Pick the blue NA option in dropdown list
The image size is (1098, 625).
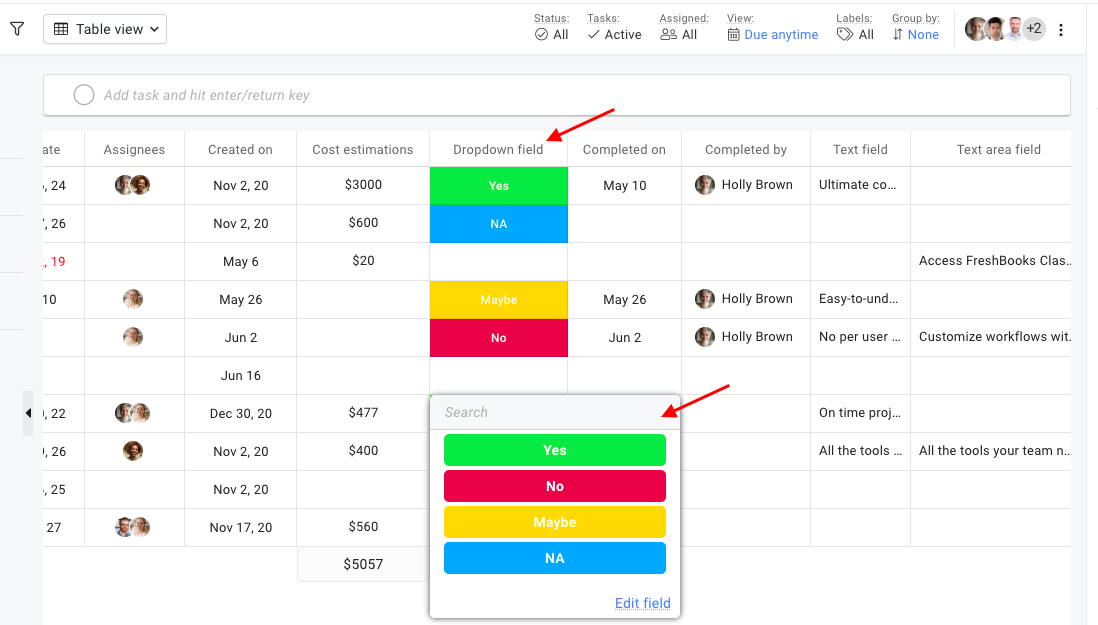coord(554,558)
